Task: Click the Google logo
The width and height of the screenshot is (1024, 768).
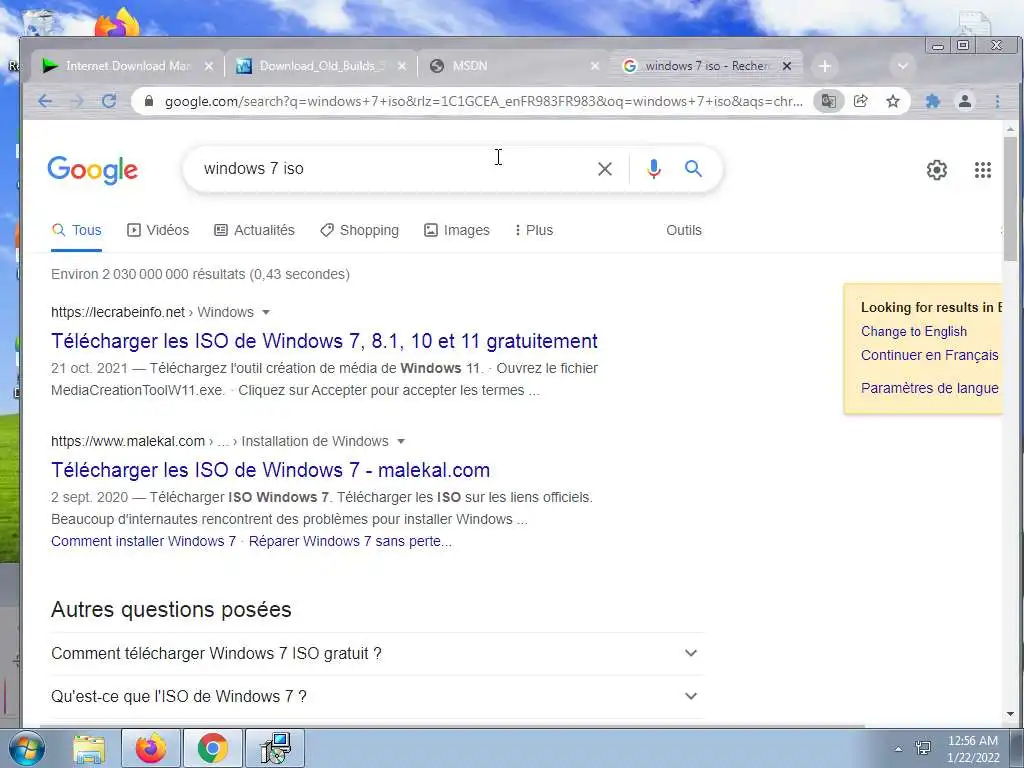Action: coord(93,170)
